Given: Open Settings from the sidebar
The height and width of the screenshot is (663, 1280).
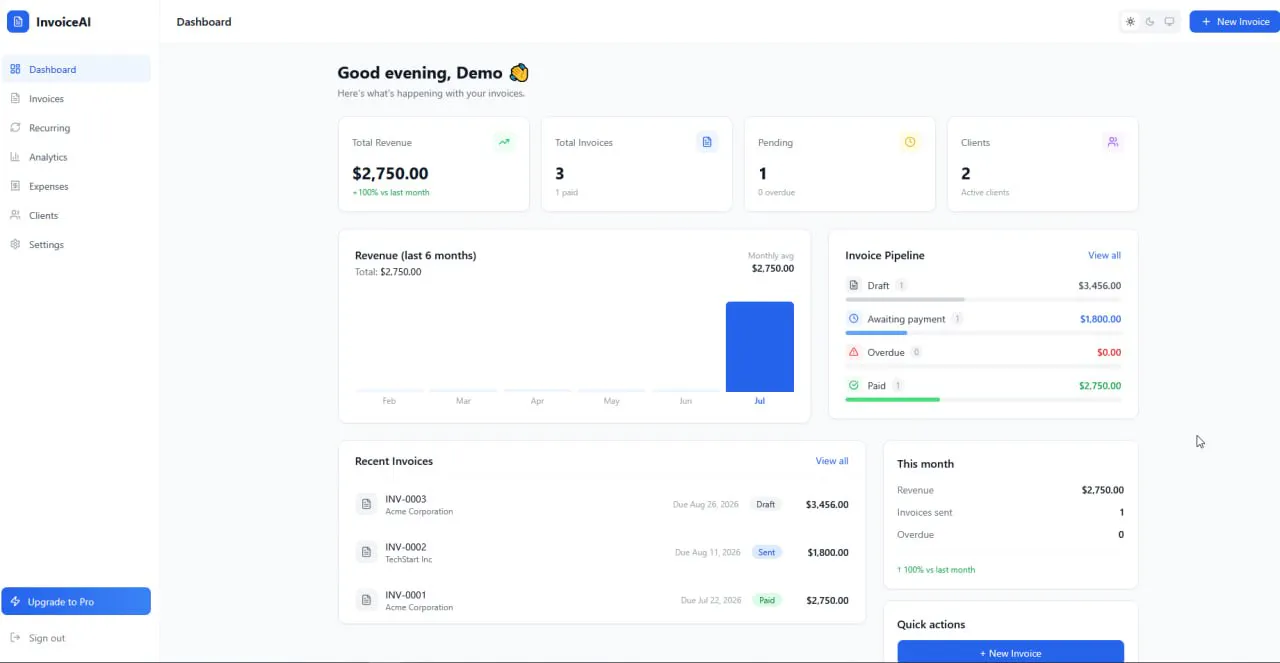Looking at the screenshot, I should (76, 243).
